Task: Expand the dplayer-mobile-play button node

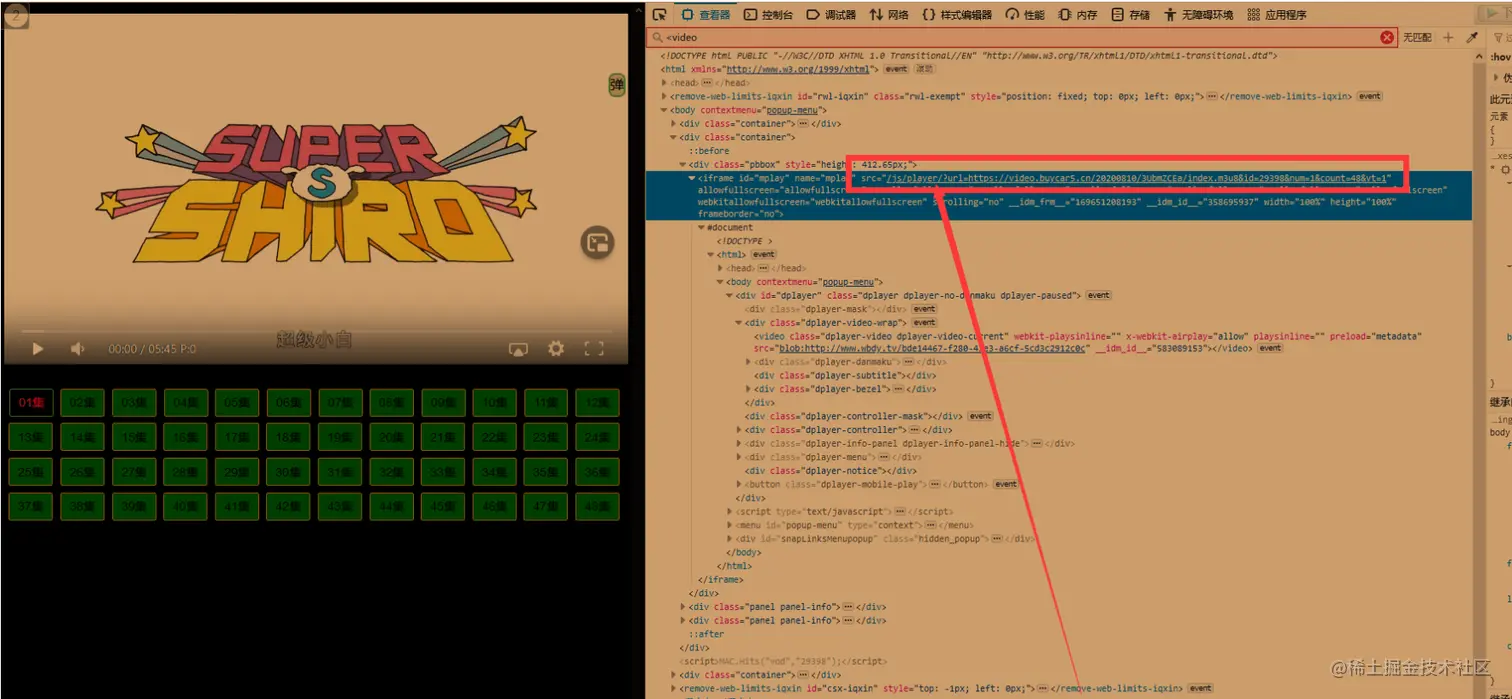Action: [x=739, y=484]
